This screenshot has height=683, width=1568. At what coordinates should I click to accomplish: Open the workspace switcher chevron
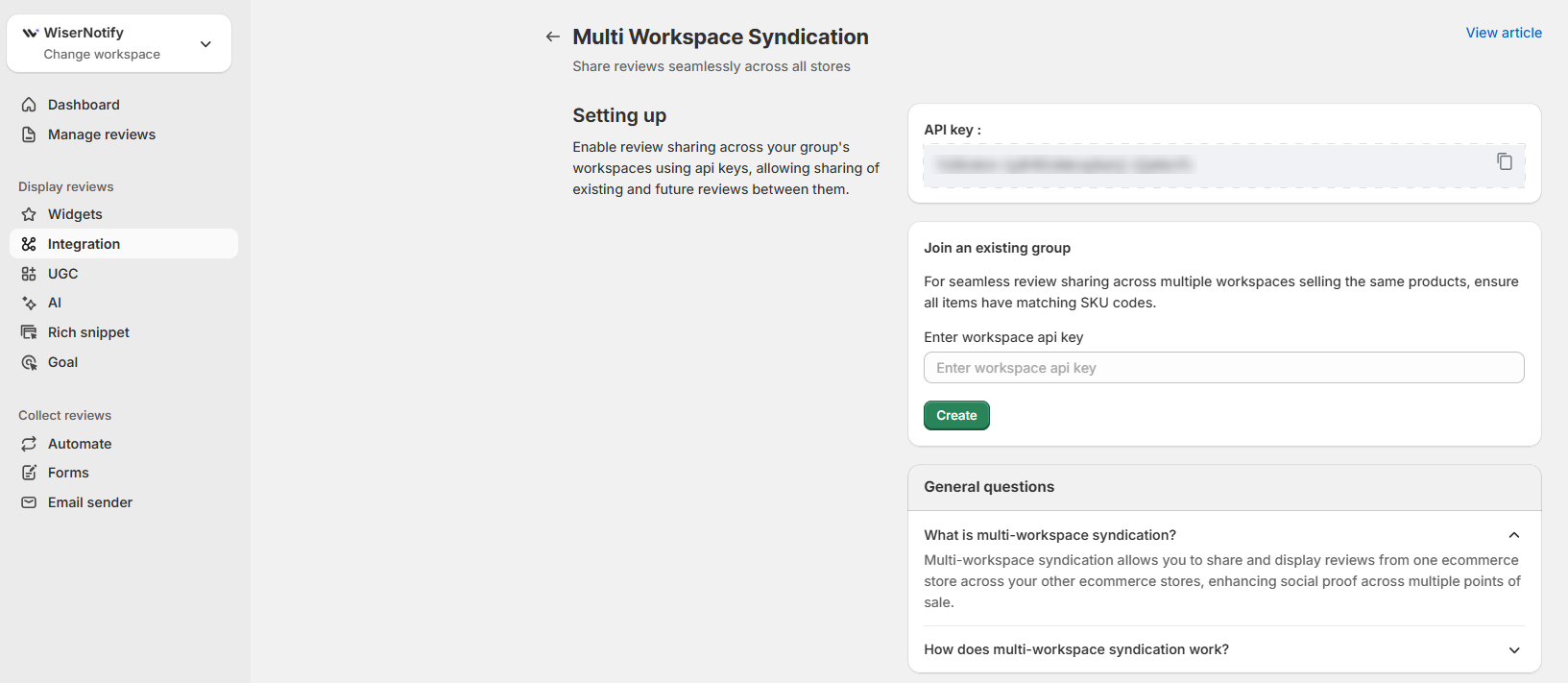pyautogui.click(x=205, y=44)
